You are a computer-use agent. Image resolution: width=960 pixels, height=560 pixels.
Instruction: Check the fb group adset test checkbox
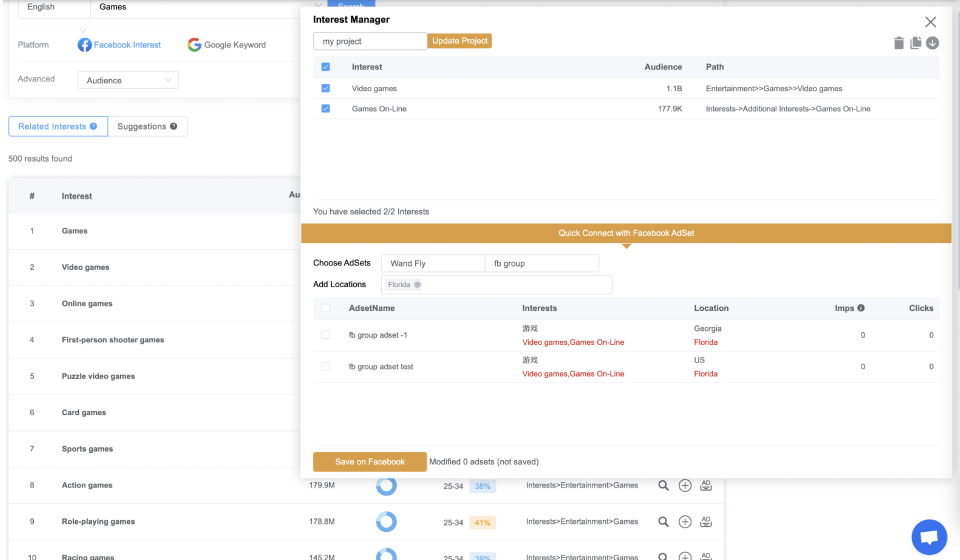tap(326, 367)
